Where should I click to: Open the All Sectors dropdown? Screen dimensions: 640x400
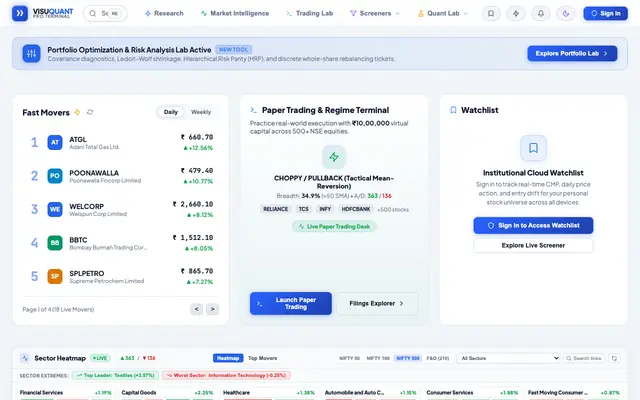click(x=509, y=358)
